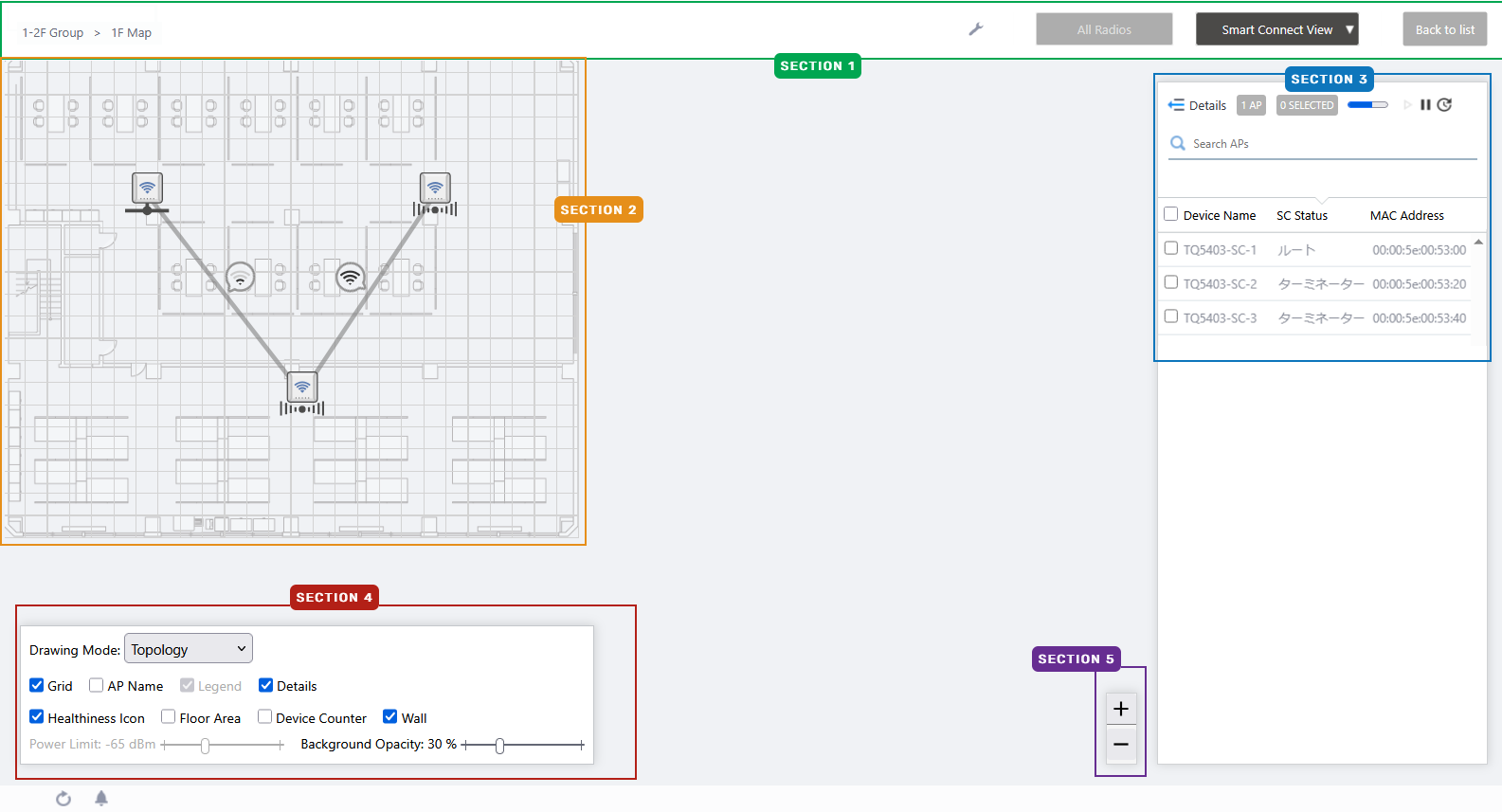1502x812 pixels.
Task: Click the pause icon in Details panel
Action: (x=1425, y=105)
